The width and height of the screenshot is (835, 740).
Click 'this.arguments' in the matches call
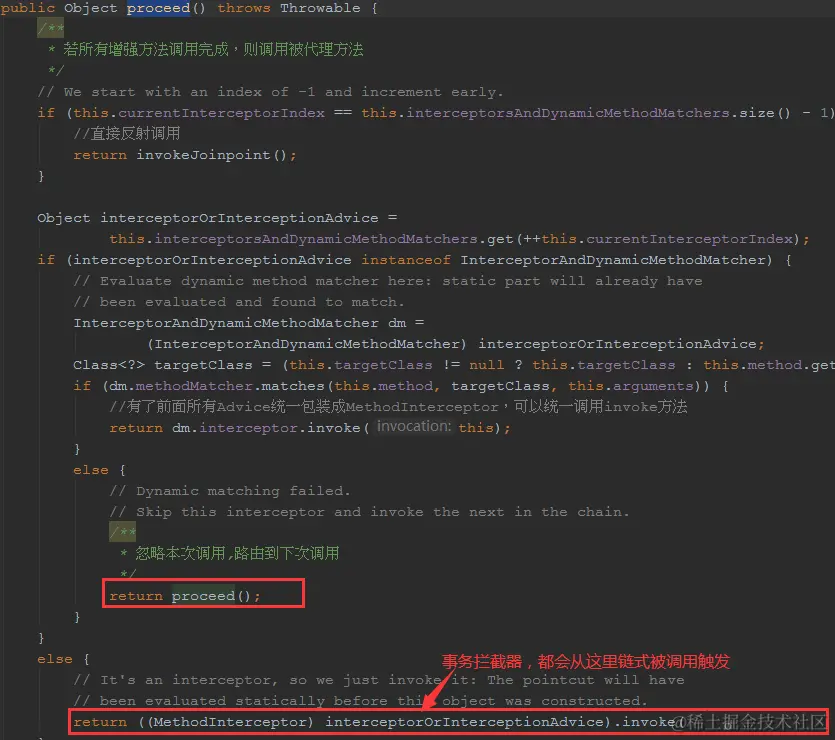(x=631, y=386)
